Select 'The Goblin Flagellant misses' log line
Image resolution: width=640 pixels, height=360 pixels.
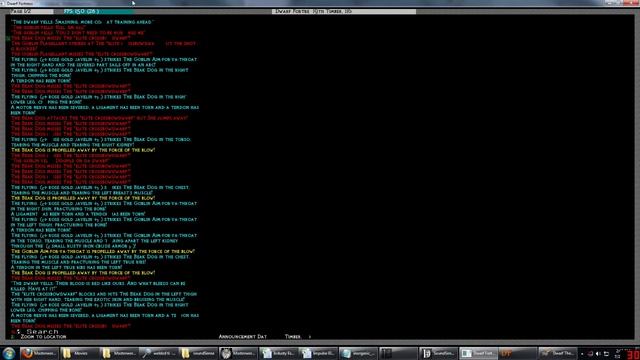(x=81, y=54)
